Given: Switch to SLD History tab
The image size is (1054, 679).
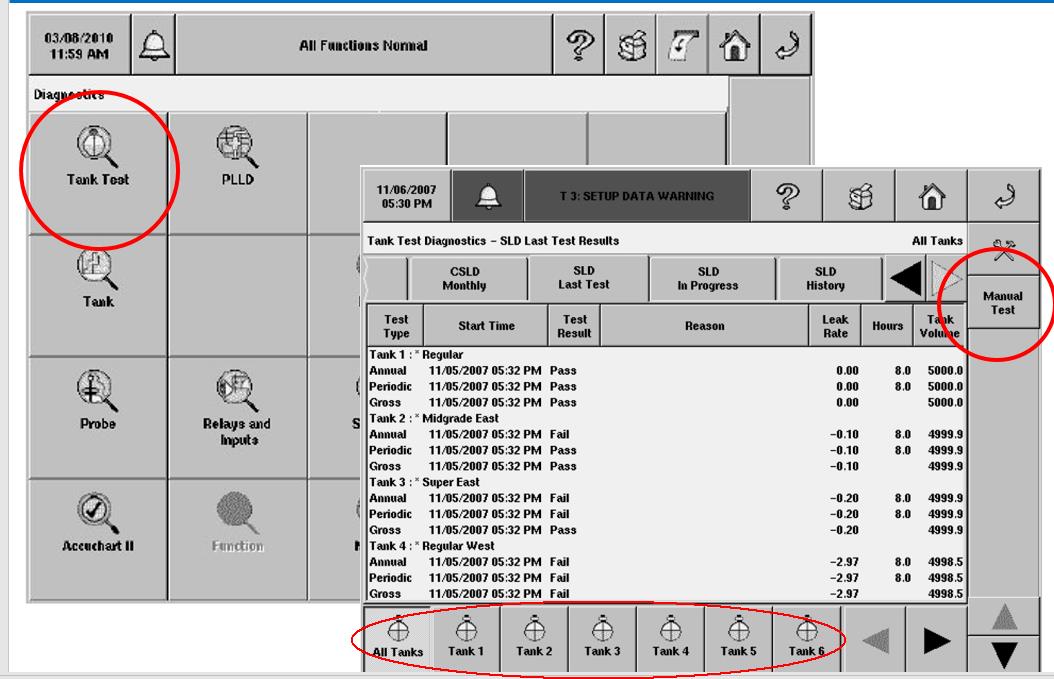Looking at the screenshot, I should [826, 279].
